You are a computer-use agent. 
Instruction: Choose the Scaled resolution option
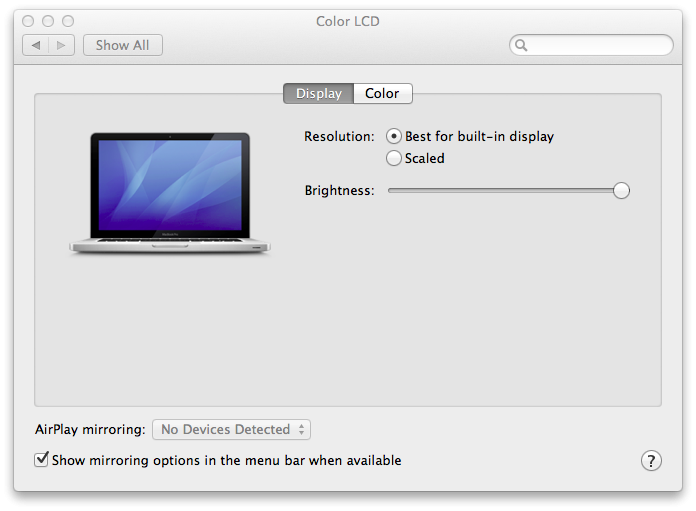coord(394,158)
